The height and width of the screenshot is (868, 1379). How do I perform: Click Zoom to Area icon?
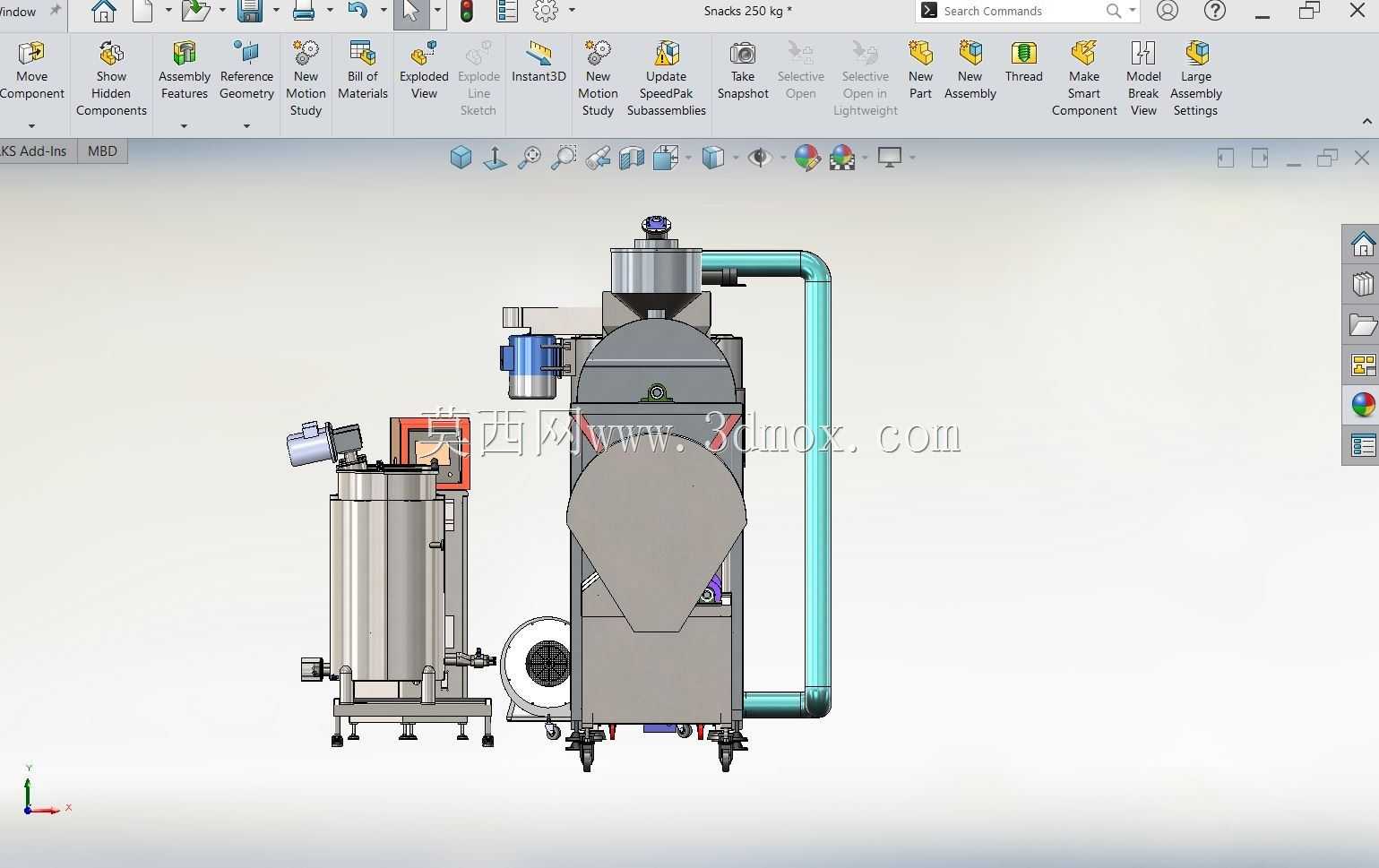pyautogui.click(x=564, y=158)
